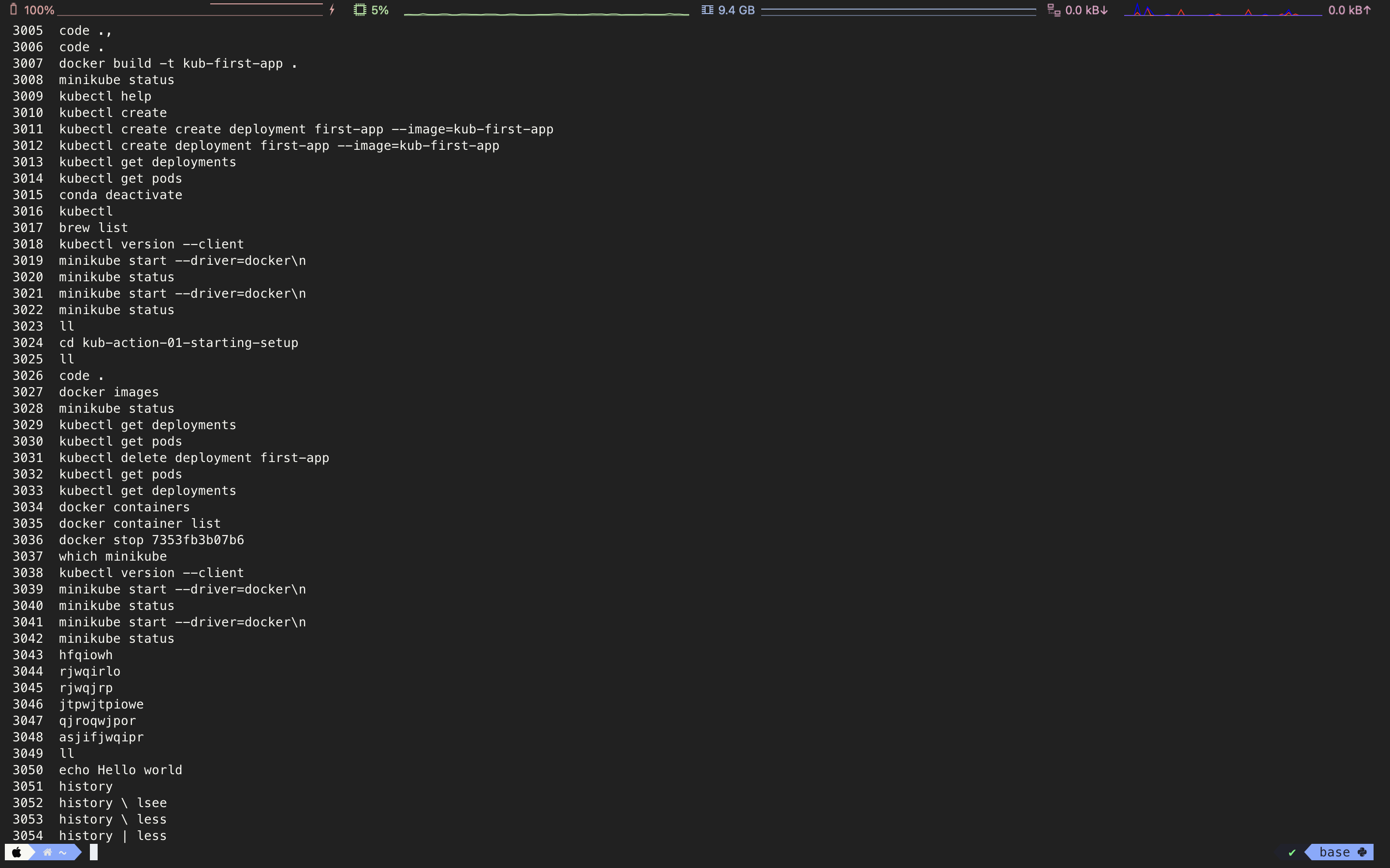
Task: Click the 0.0 kB upload speed indicator
Action: point(1349,10)
